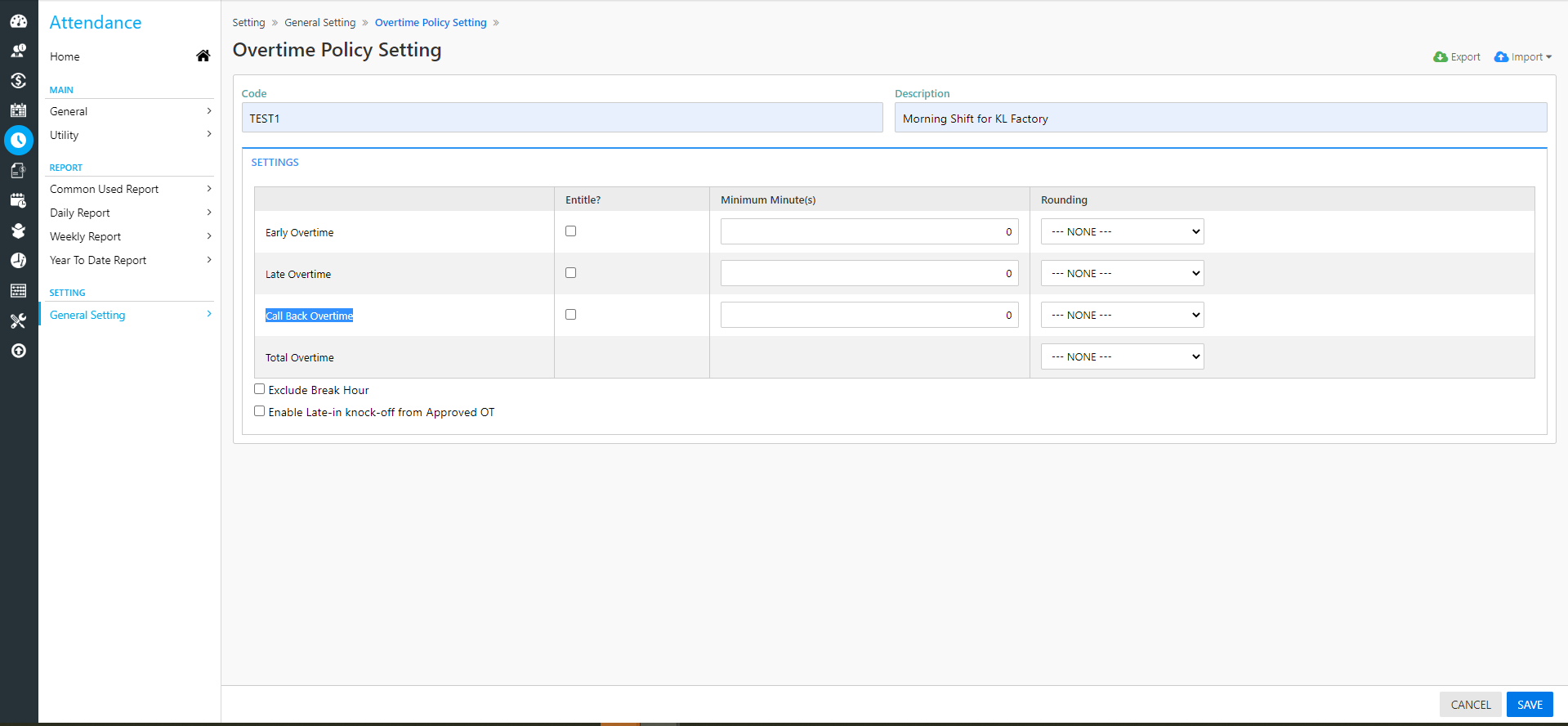This screenshot has height=726, width=1568.
Task: Select the highlighted attendance clock icon
Action: tap(19, 141)
